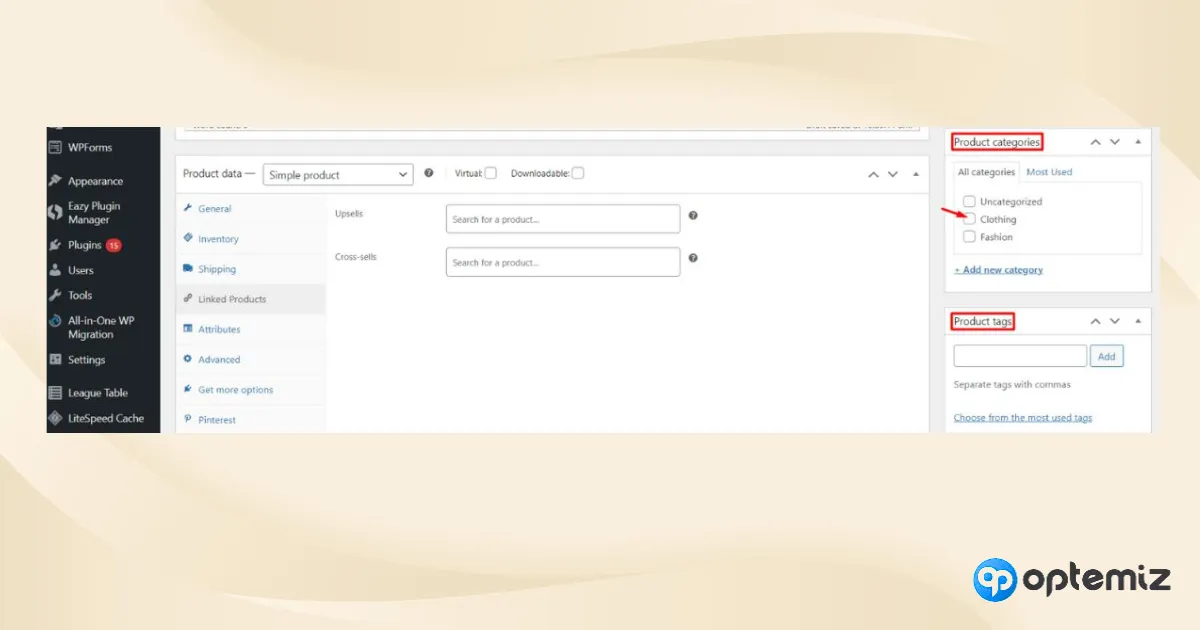Collapse the Product data panel
Viewport: 1200px width, 630px height.
point(916,174)
